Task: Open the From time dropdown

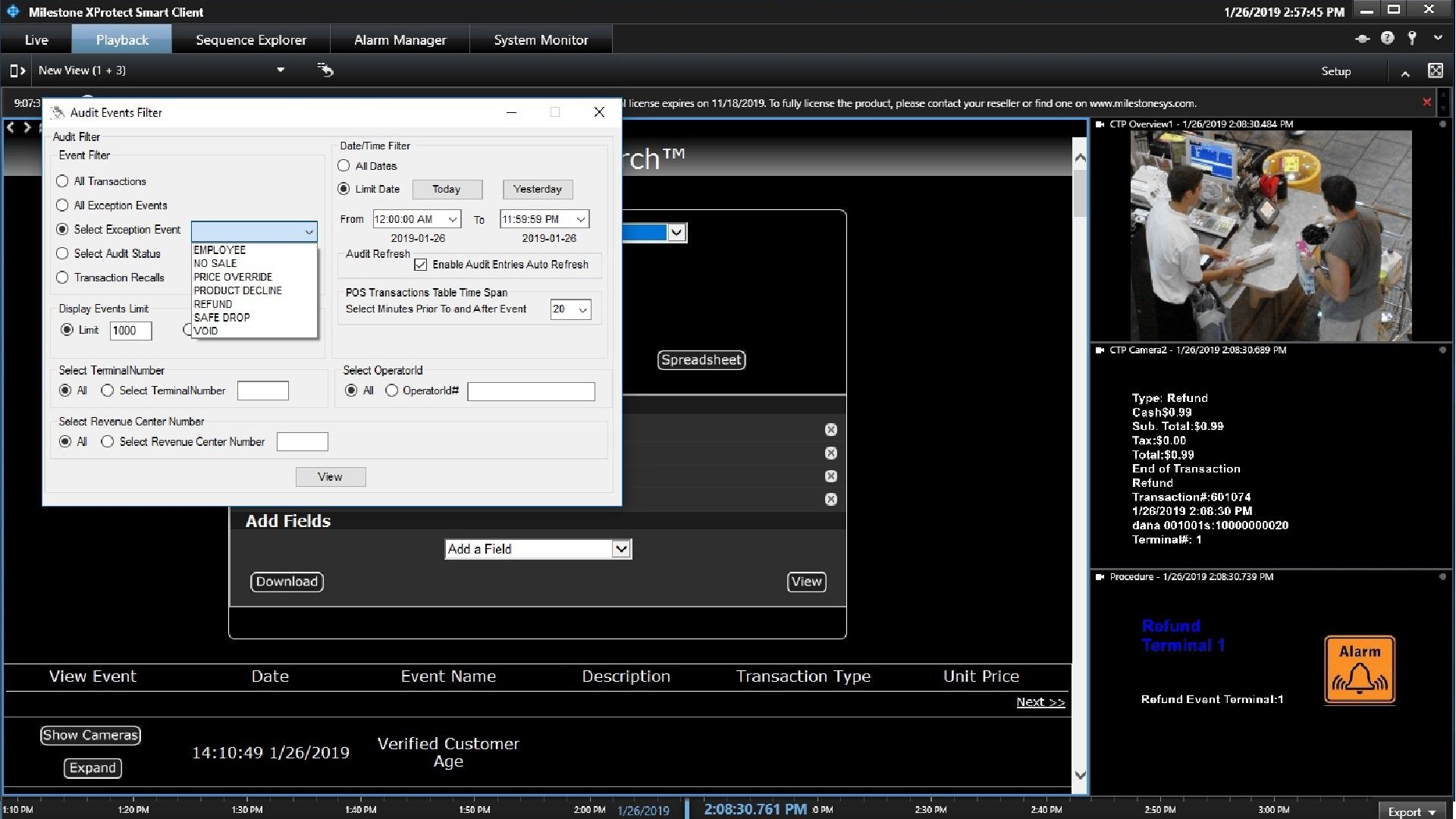Action: click(x=453, y=220)
